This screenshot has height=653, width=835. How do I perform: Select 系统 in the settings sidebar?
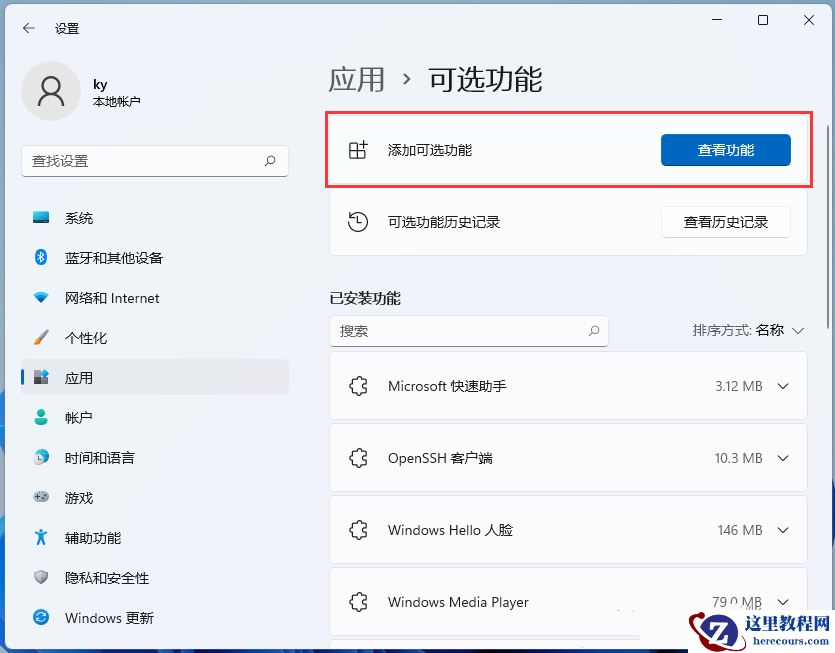coord(79,218)
